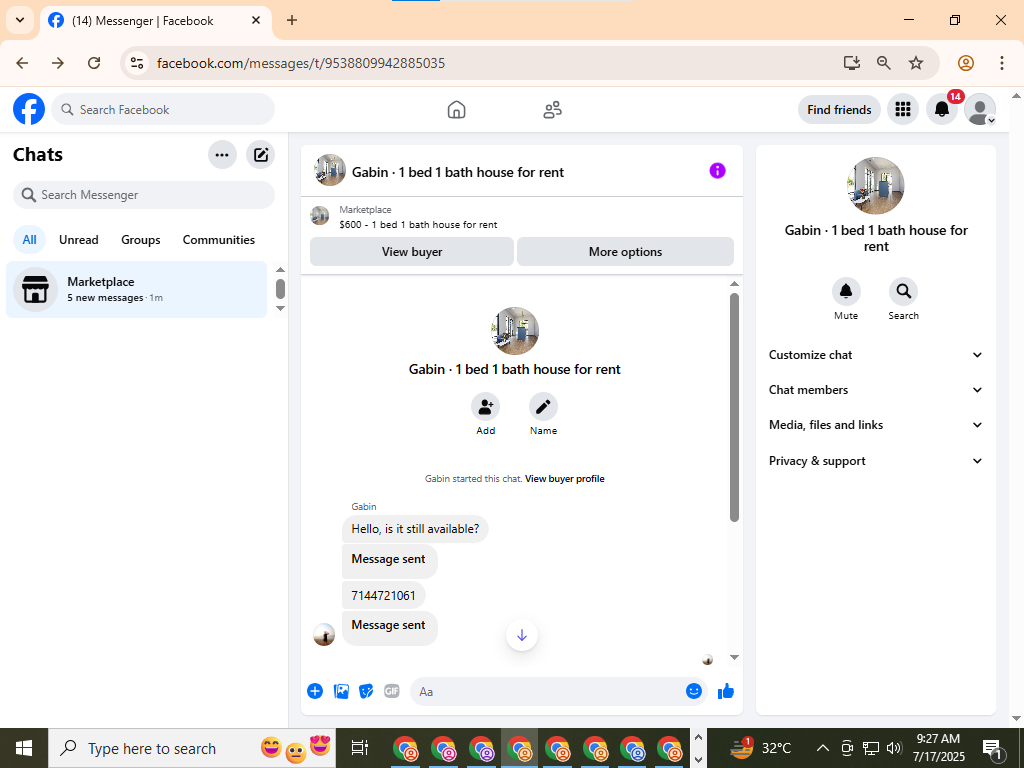1024x768 pixels.
Task: Open emoji picker in message box
Action: pos(694,691)
